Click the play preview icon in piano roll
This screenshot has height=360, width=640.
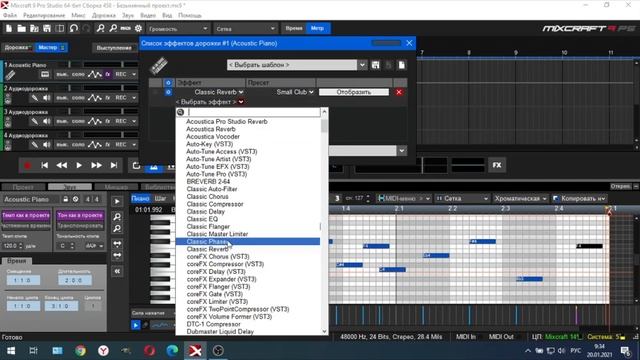point(117,202)
